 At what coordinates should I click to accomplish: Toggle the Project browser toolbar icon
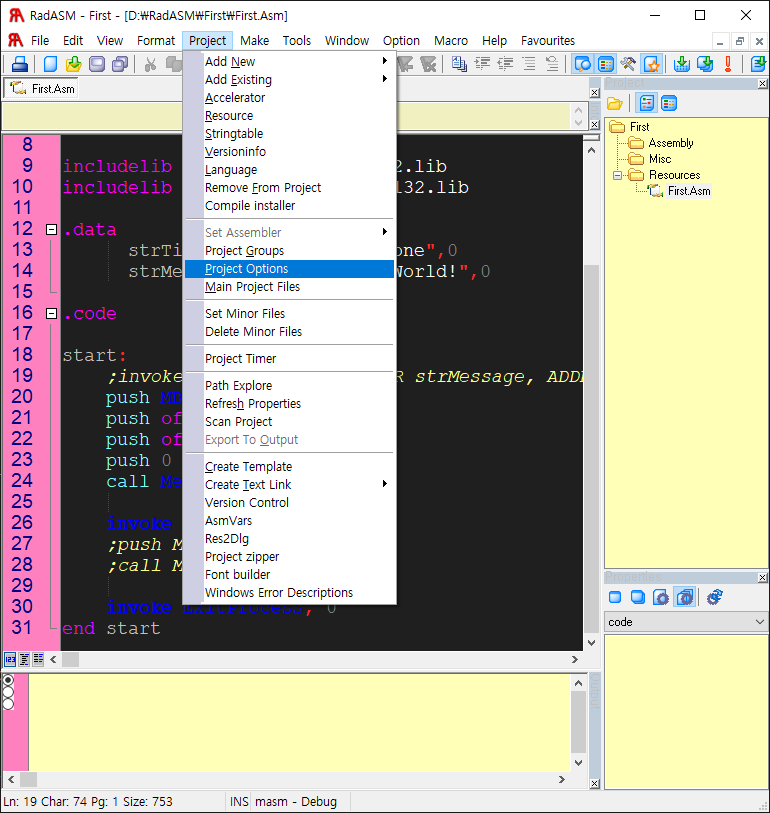point(606,64)
